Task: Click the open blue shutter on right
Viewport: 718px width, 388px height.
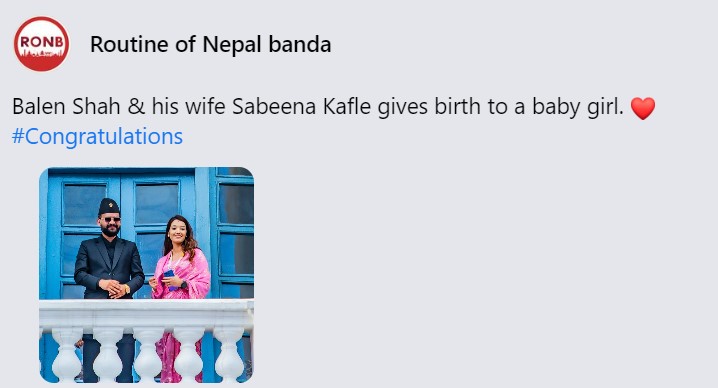Action: coord(235,234)
